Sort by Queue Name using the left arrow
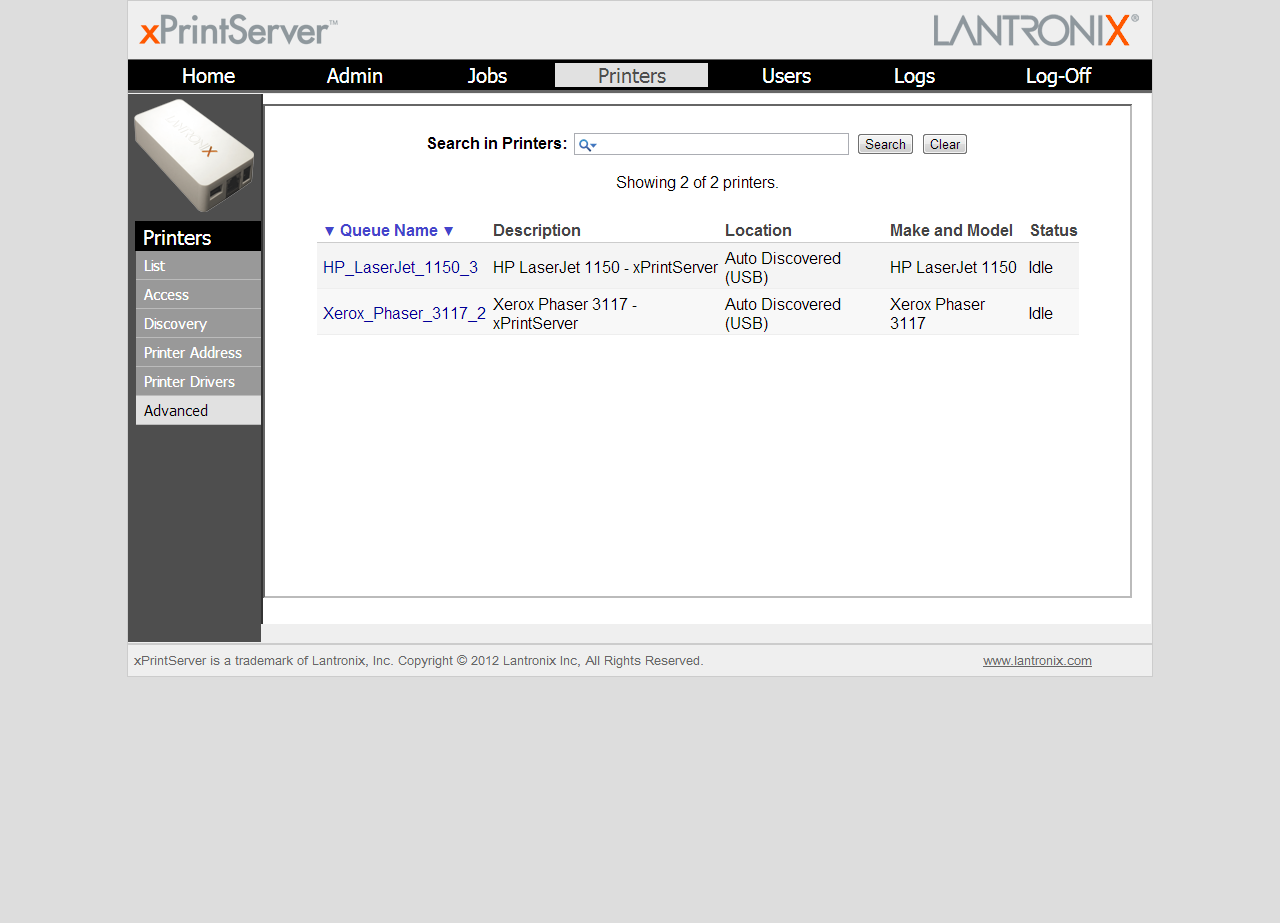The image size is (1280, 923). click(329, 231)
